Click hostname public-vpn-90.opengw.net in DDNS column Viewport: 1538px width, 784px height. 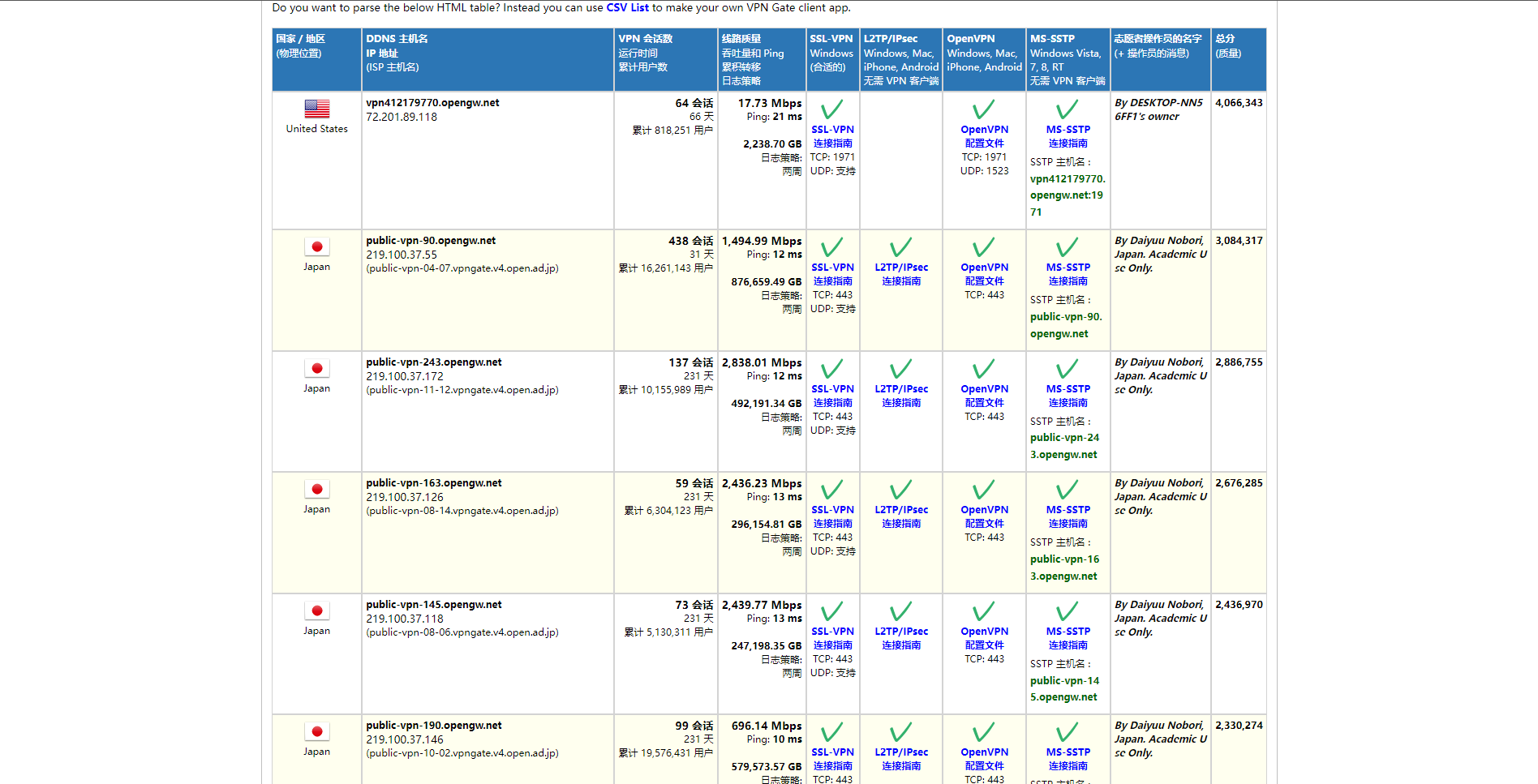tap(431, 241)
